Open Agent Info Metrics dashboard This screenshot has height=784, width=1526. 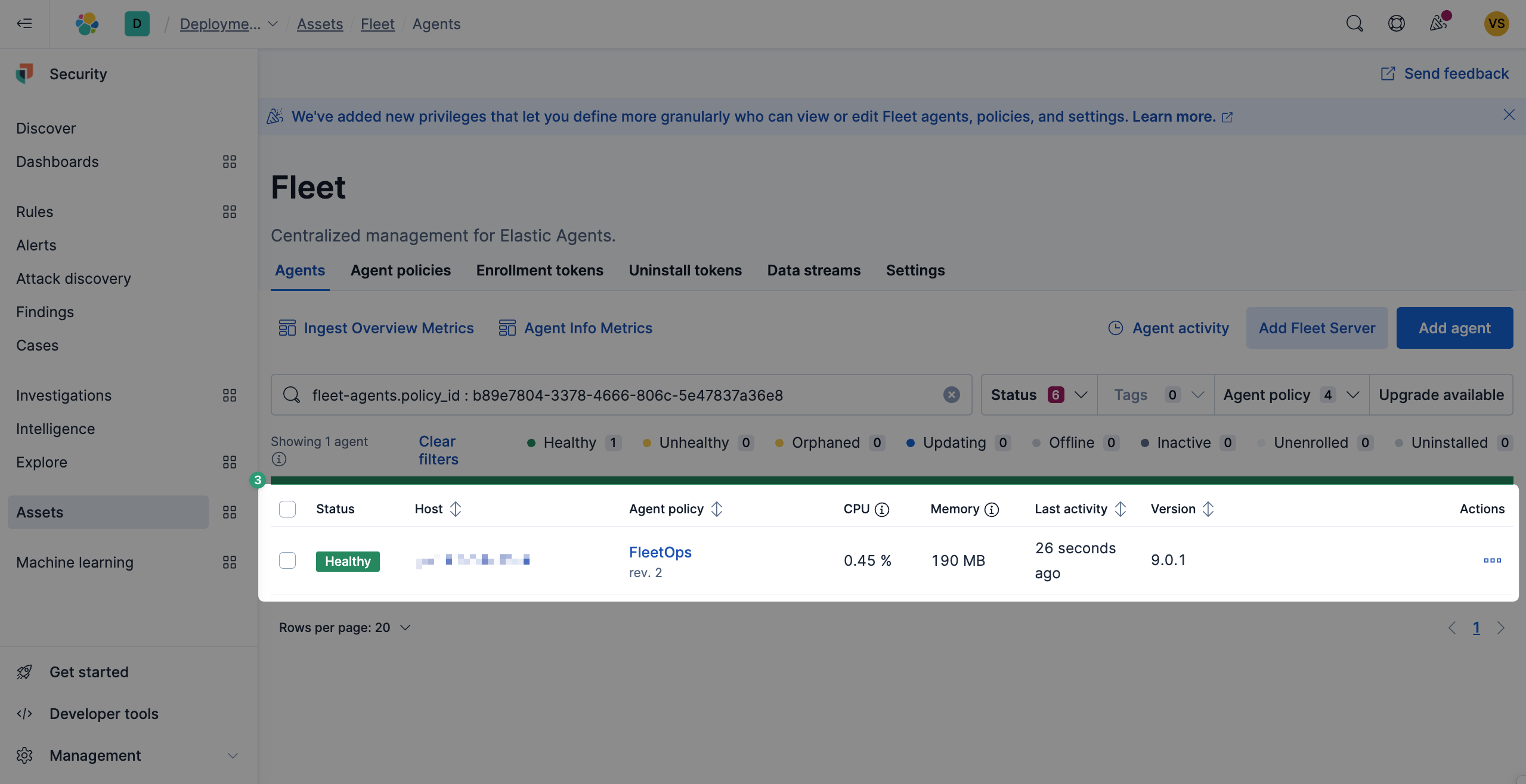pyautogui.click(x=575, y=328)
